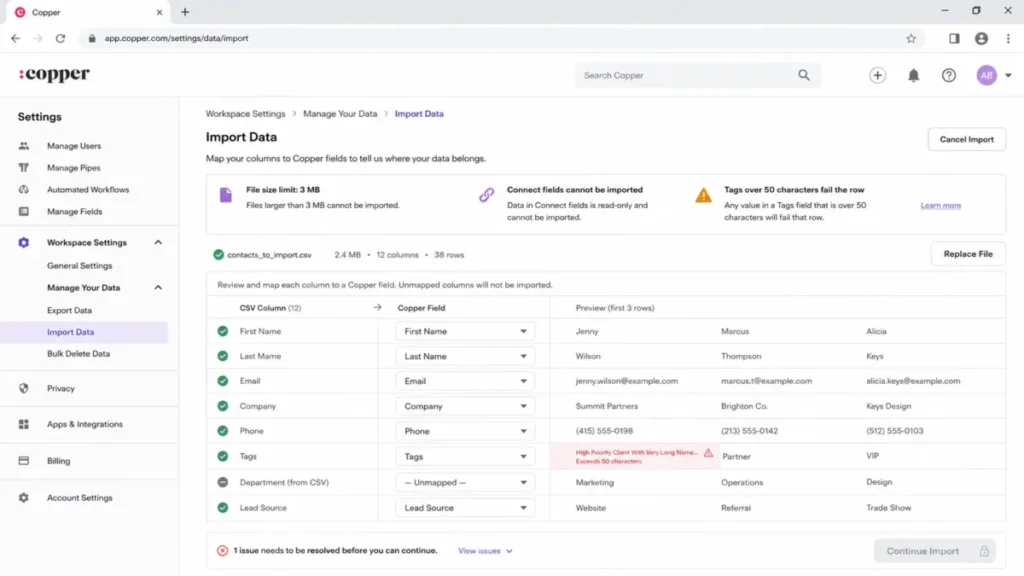The image size is (1024, 576).
Task: Bookmark page with the star icon
Action: 911,39
